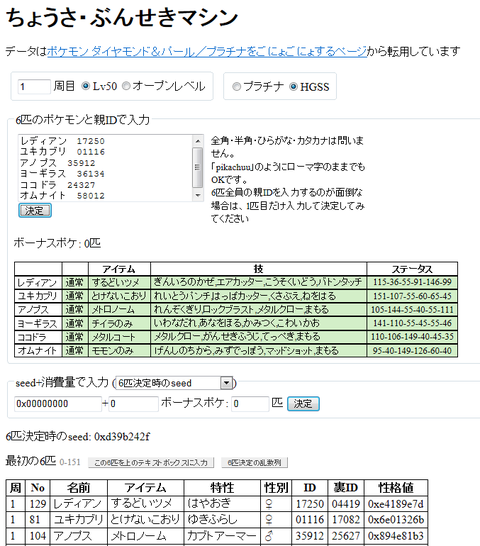
Task: Click the チイラのみ item cell
Action: click(119, 323)
